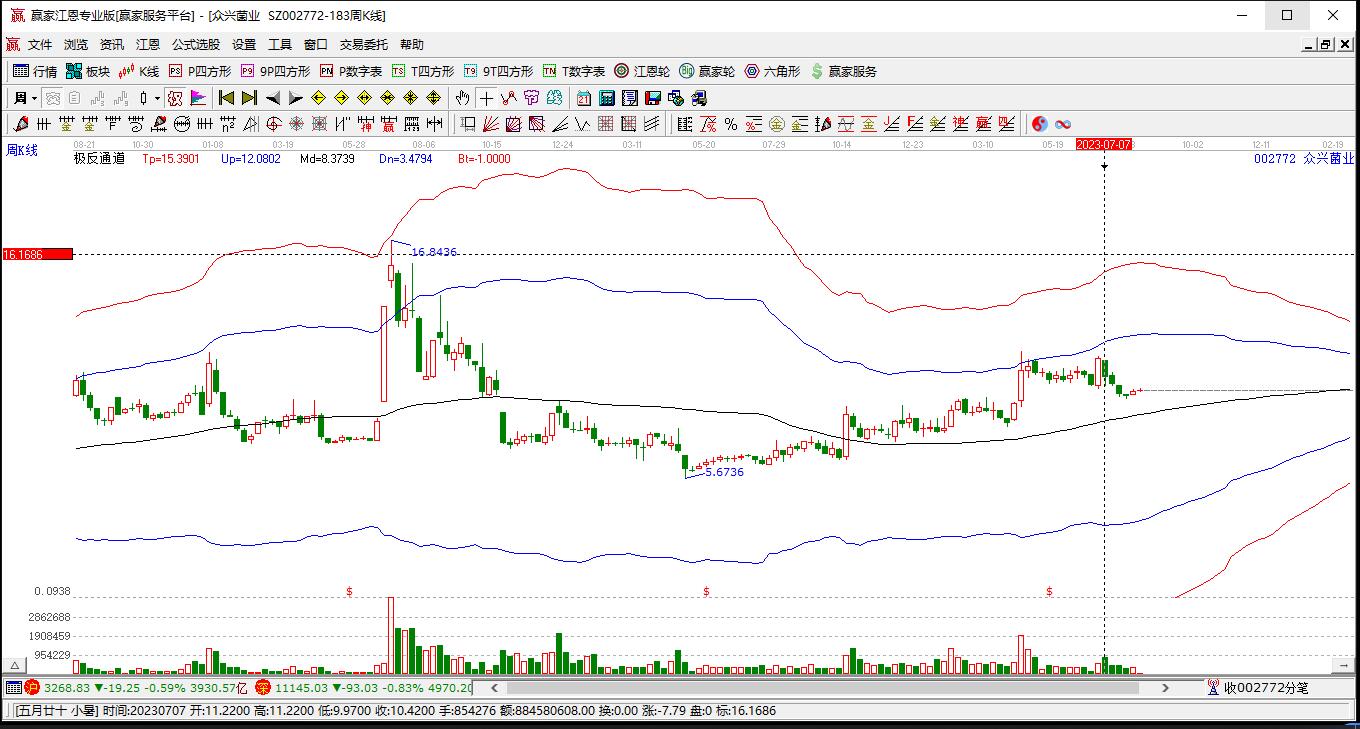Open the P四方形 tool
The width and height of the screenshot is (1360, 729).
point(200,71)
